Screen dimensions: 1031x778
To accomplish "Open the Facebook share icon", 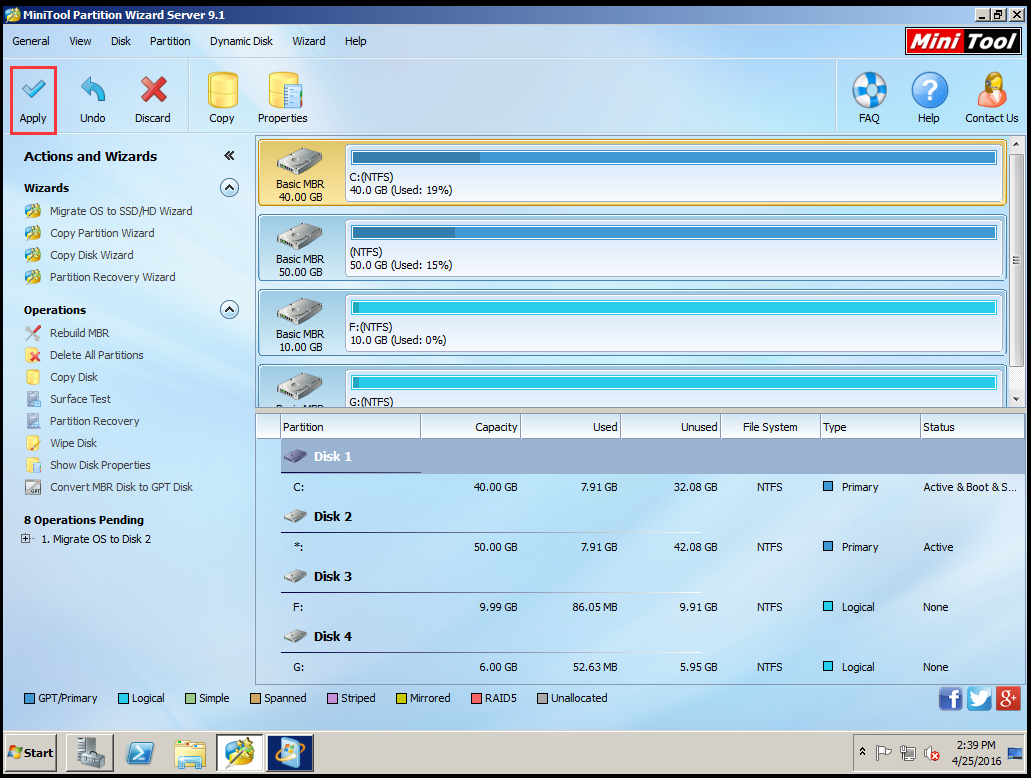I will [950, 698].
